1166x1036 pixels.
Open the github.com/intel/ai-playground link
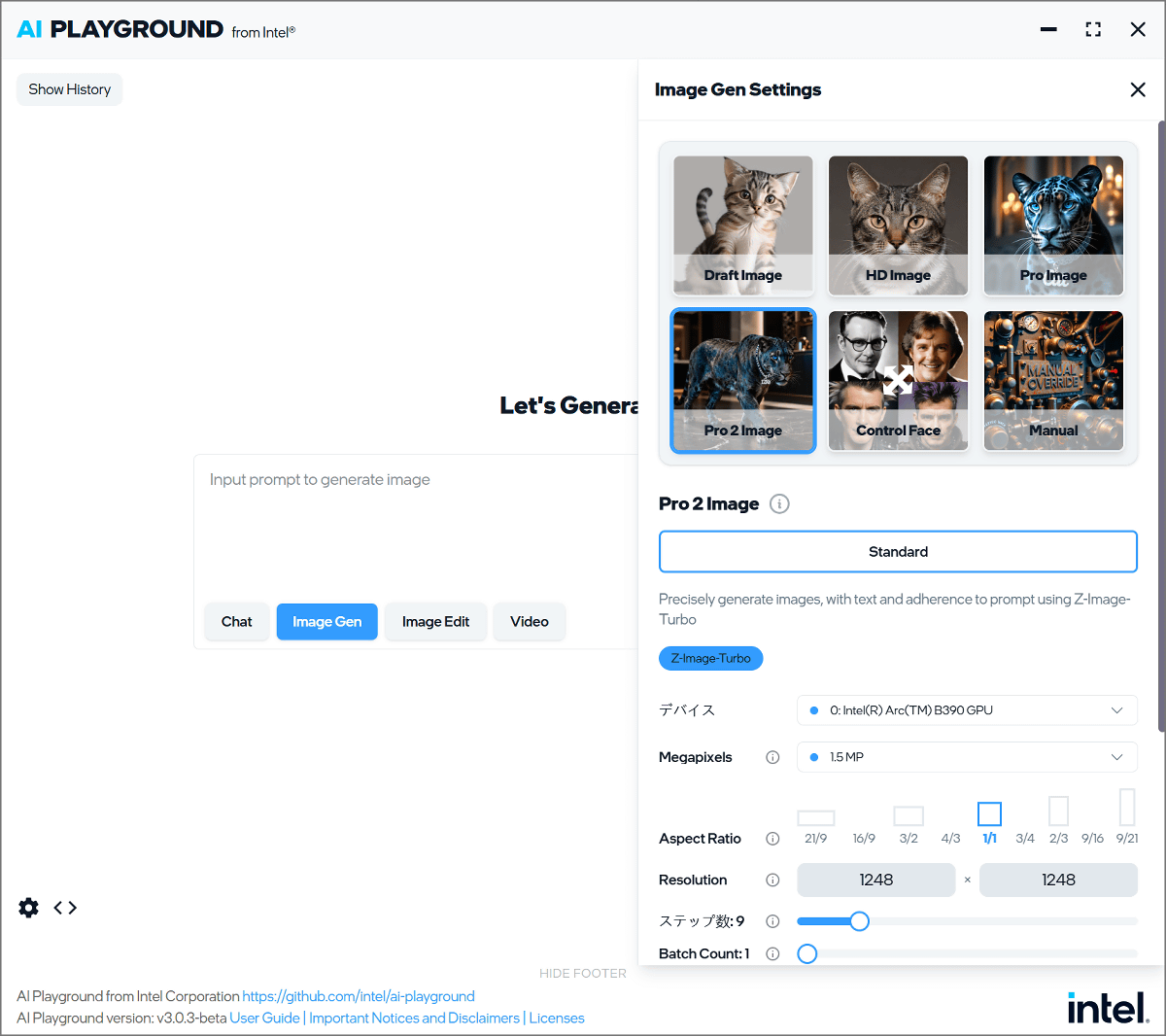[x=359, y=996]
